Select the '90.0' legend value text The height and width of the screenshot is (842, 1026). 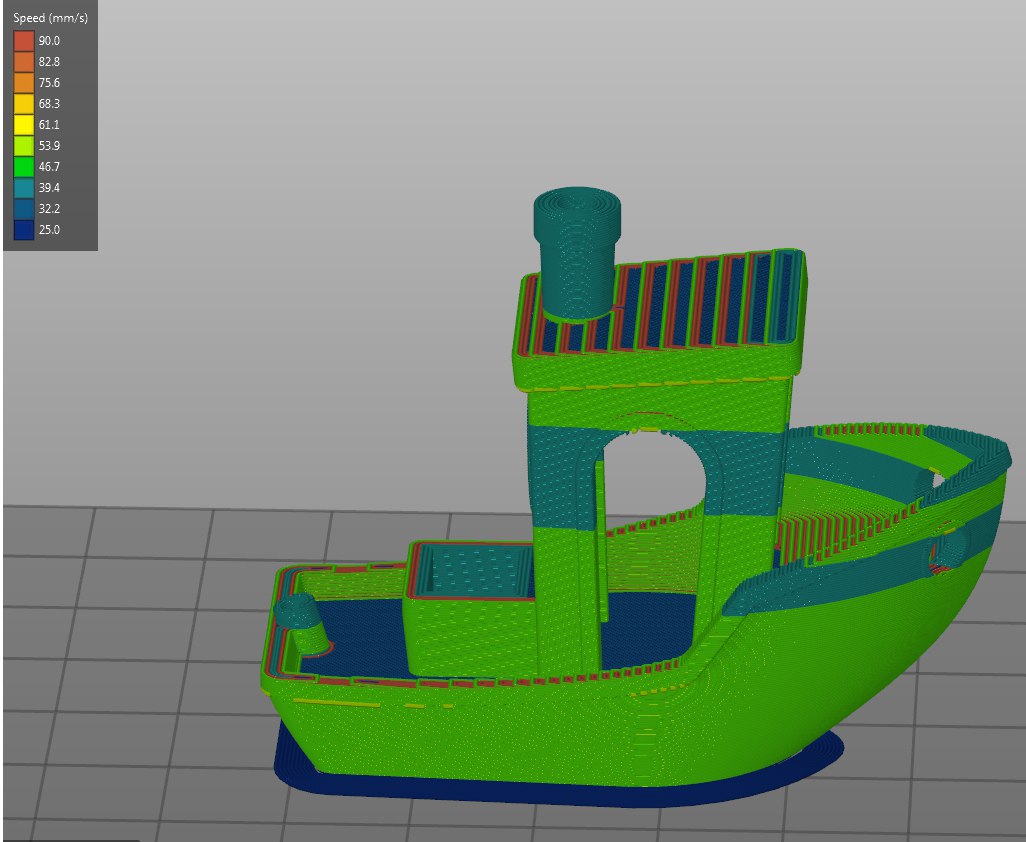pyautogui.click(x=49, y=41)
